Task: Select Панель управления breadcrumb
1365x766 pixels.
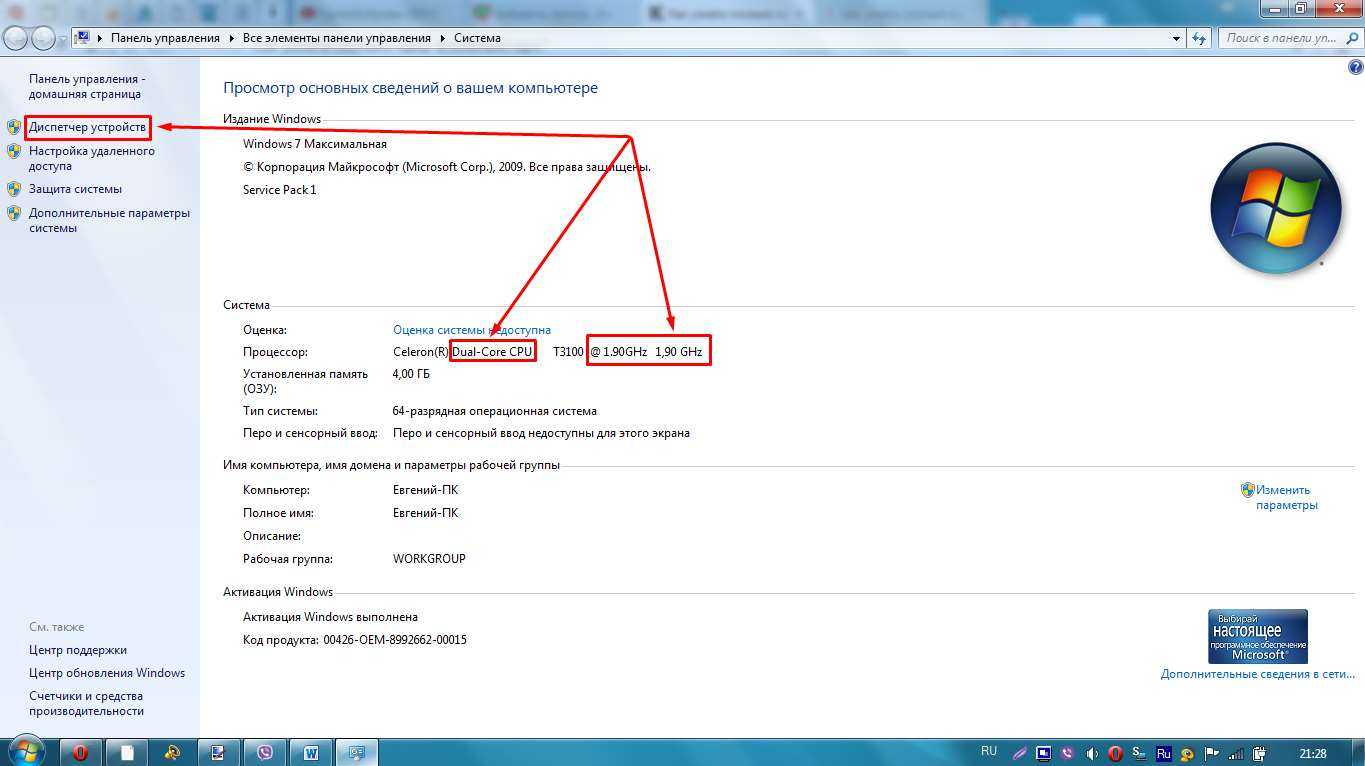Action: point(165,38)
